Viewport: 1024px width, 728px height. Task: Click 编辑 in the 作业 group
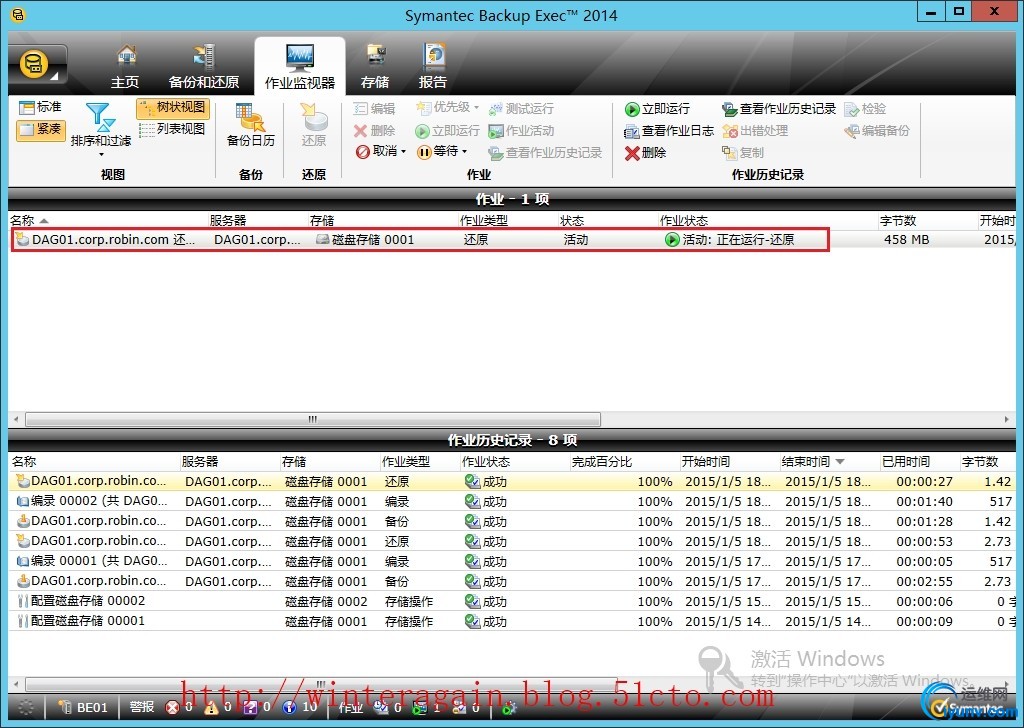(x=375, y=108)
